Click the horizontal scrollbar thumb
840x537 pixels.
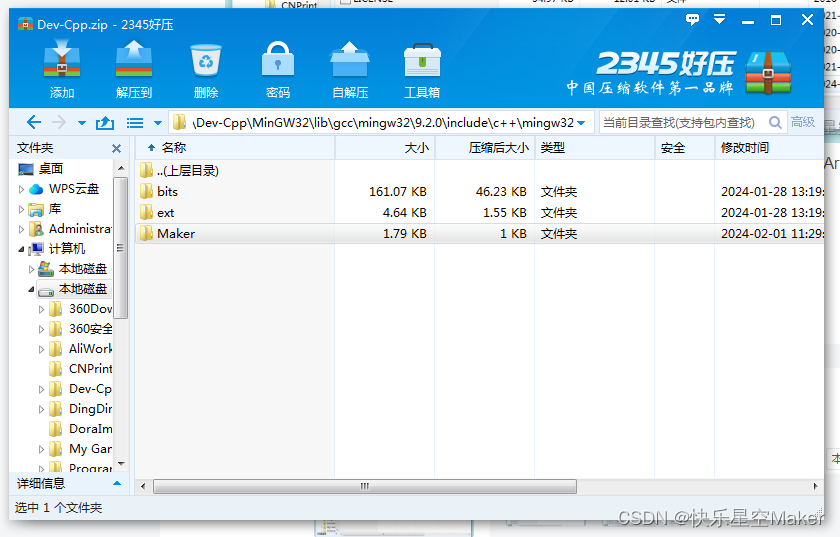pyautogui.click(x=365, y=487)
